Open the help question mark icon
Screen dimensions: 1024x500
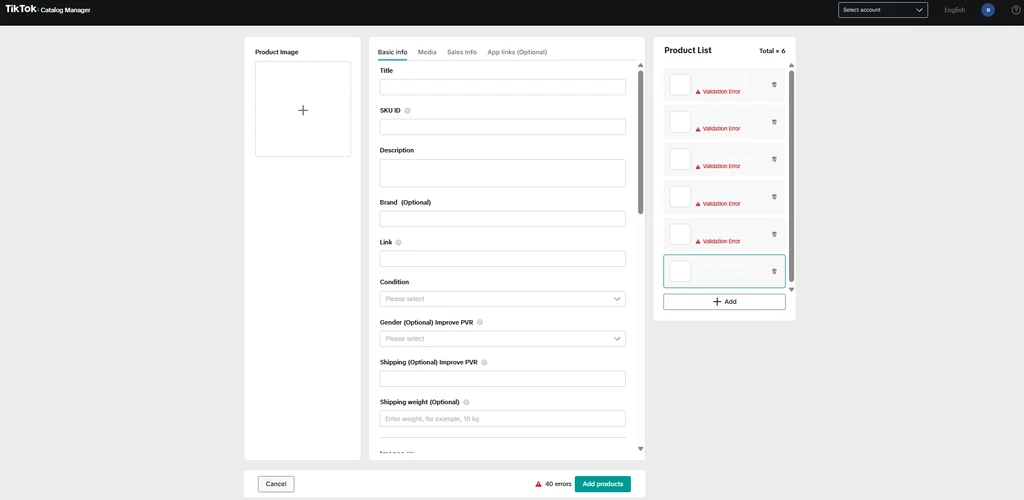point(1014,10)
